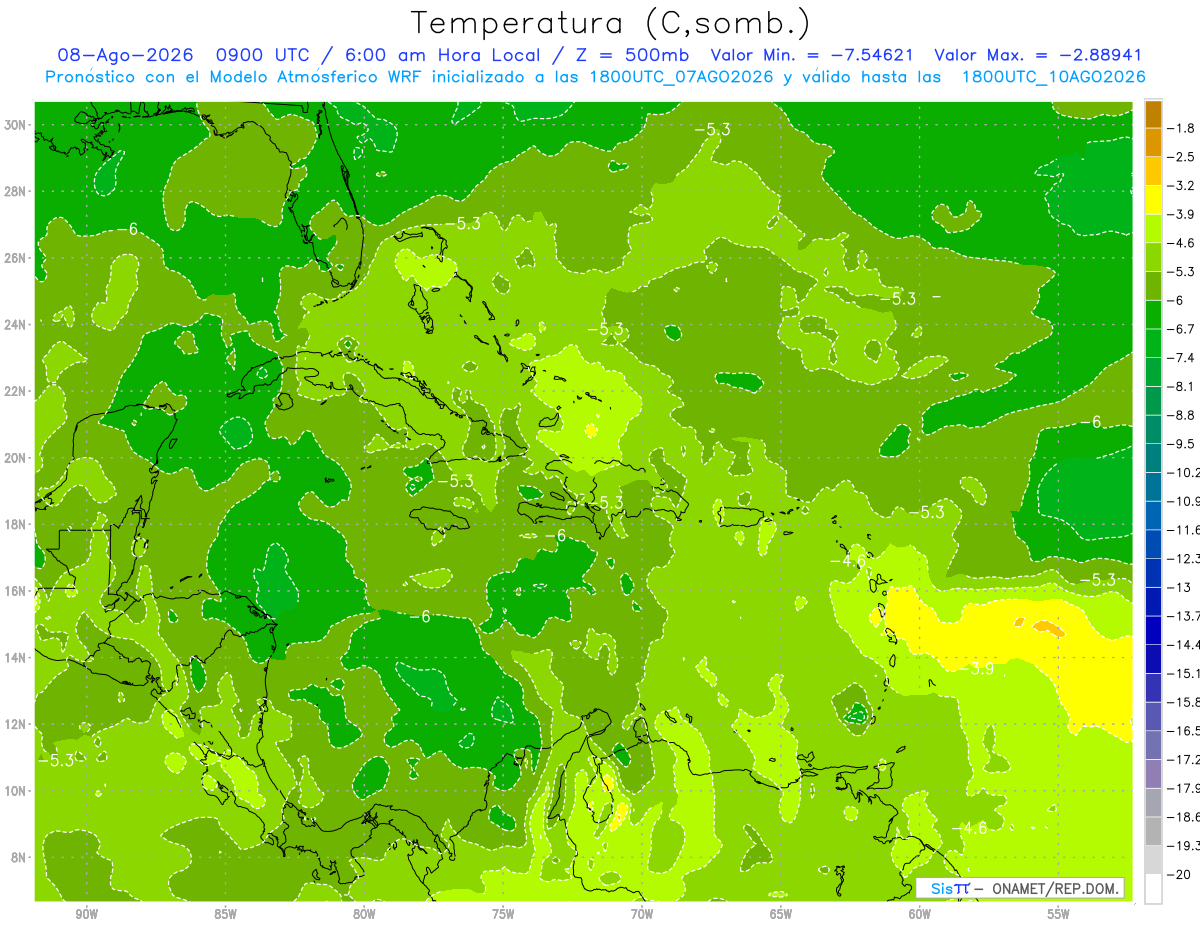This screenshot has width=1200, height=927.
Task: Select the yellow swatch between -3.2 and -3.9
Action: [x=1153, y=200]
